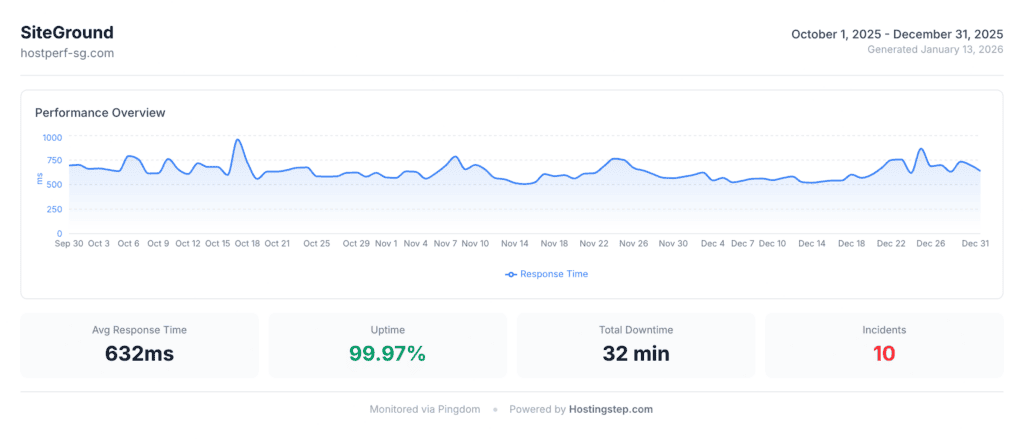Click the 1000 y-axis tick label
Screen dimensions: 1024x440
51,137
